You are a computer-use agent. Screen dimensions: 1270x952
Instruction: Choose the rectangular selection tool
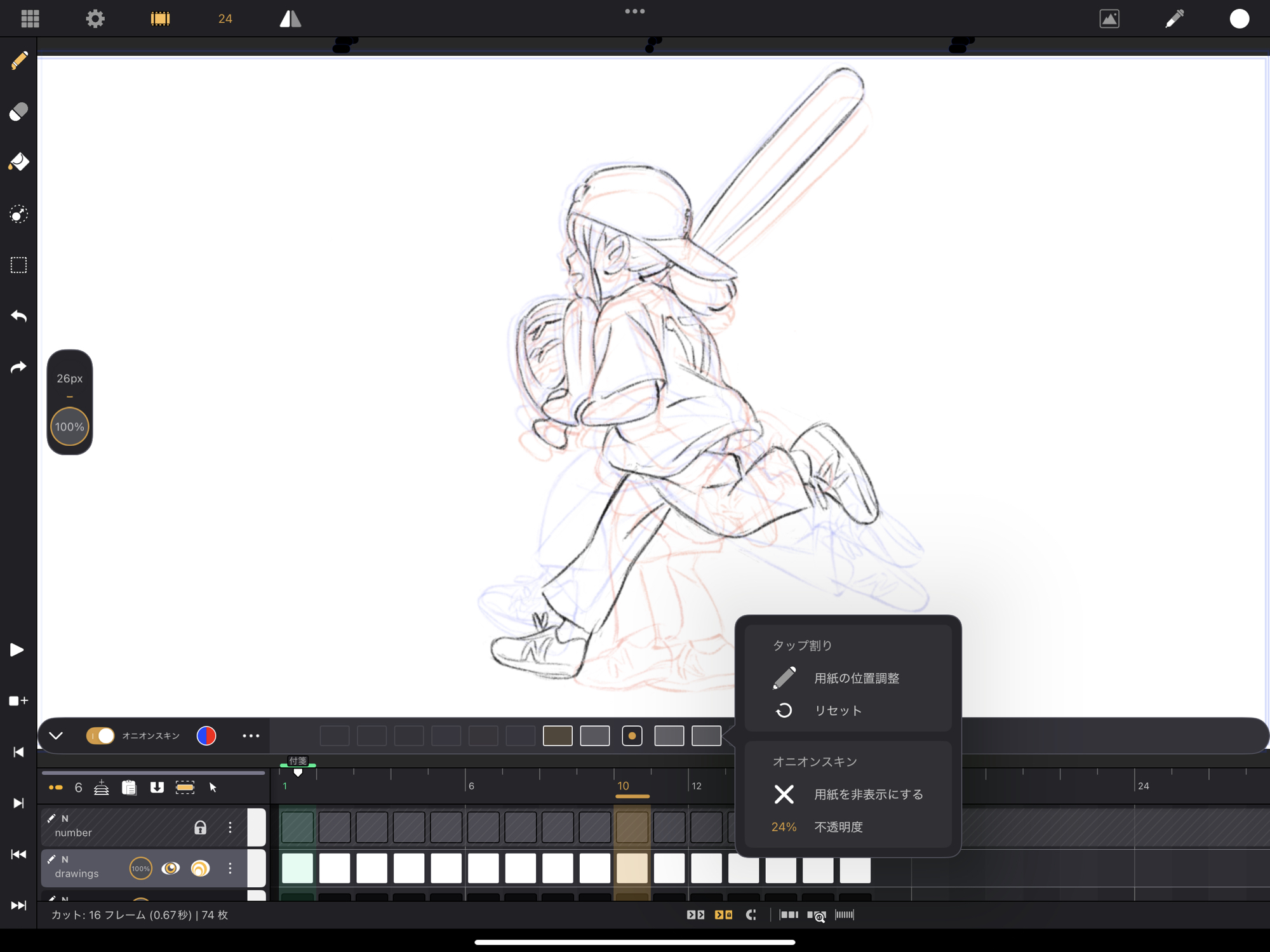19,265
